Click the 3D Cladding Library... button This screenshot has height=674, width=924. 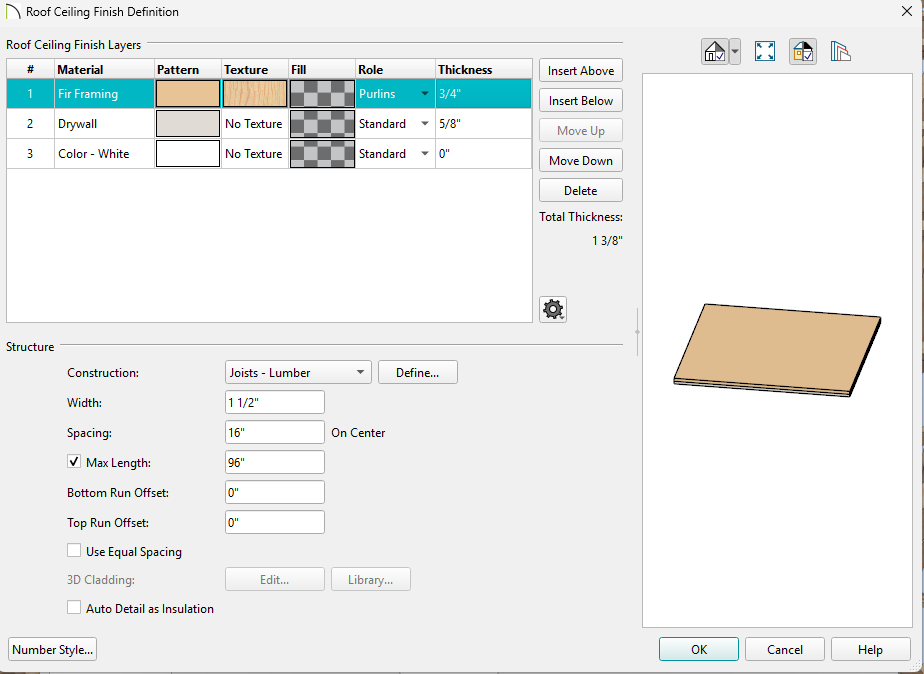point(371,579)
